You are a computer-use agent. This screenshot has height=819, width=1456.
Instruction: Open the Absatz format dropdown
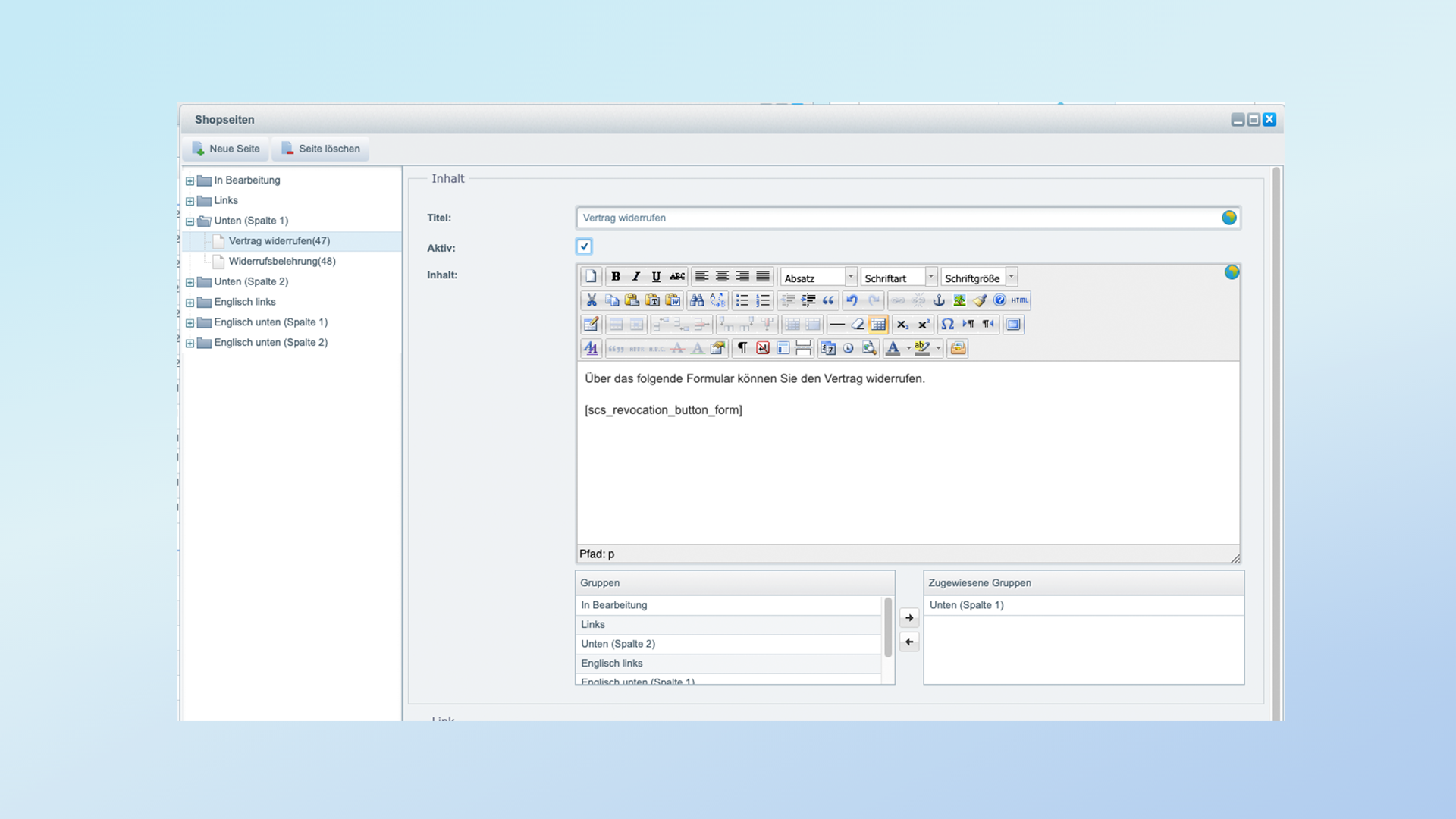click(x=819, y=278)
